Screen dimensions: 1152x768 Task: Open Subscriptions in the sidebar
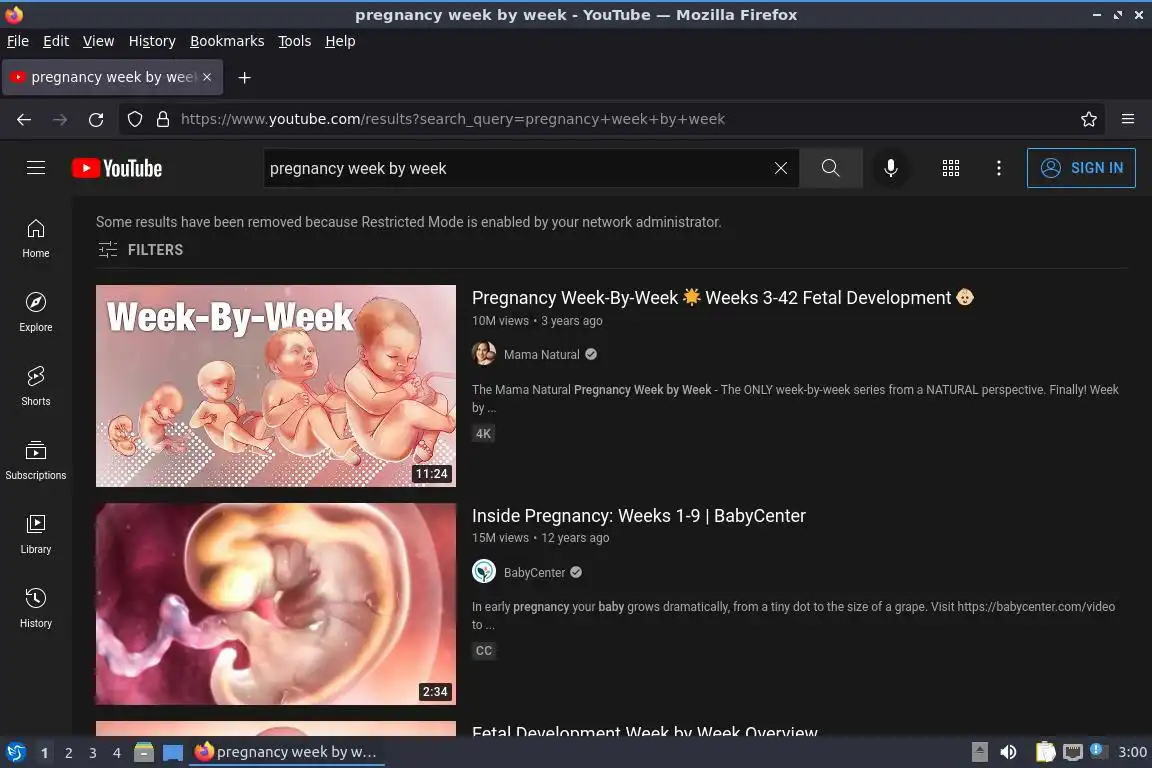point(35,460)
